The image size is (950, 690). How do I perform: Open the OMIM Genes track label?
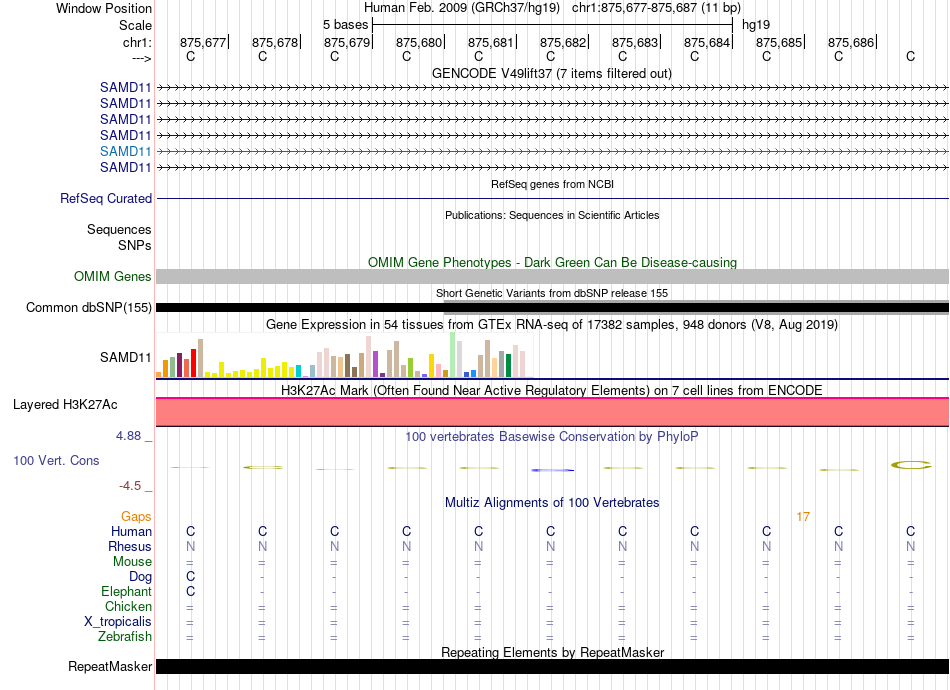point(113,277)
